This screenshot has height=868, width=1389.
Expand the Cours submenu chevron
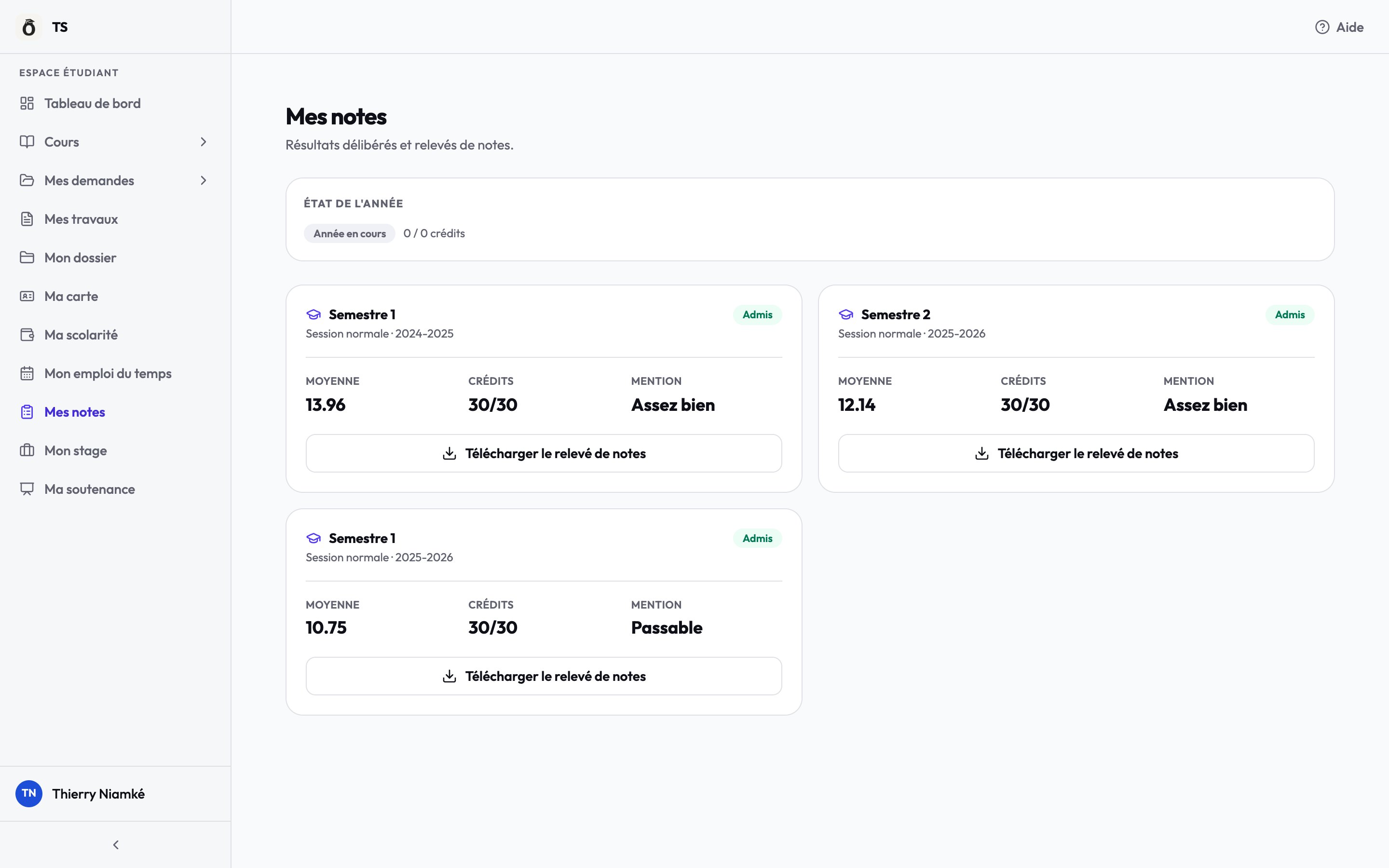pos(203,142)
